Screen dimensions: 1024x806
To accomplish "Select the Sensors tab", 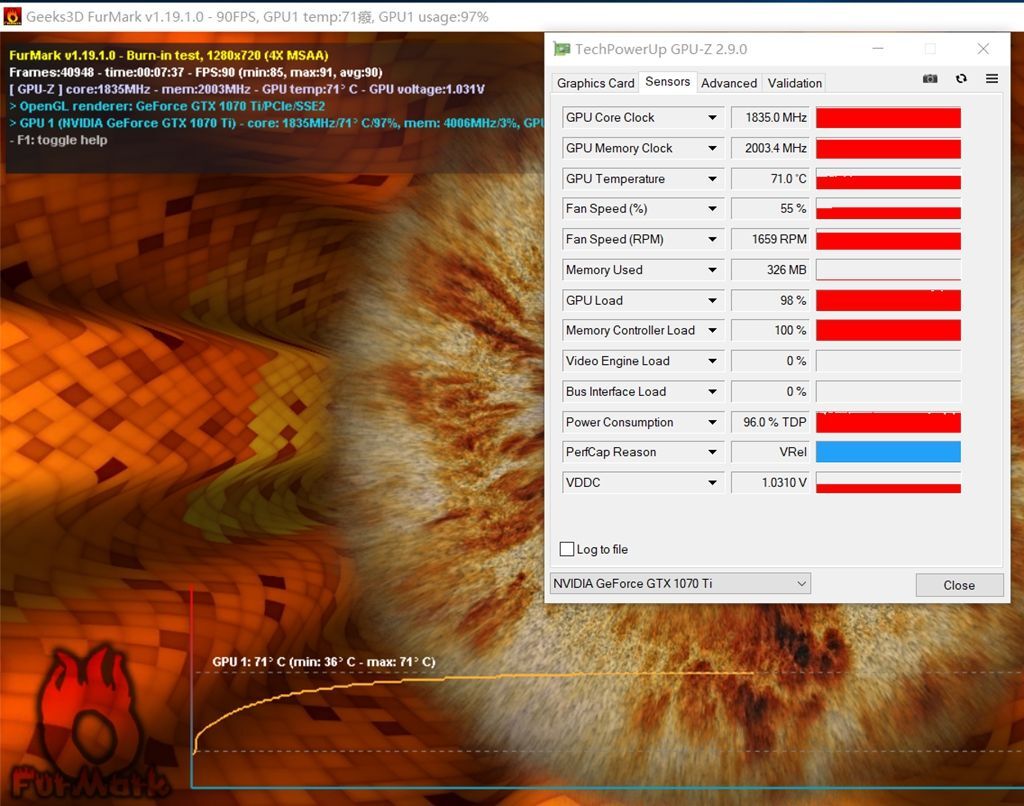I will pyautogui.click(x=667, y=82).
